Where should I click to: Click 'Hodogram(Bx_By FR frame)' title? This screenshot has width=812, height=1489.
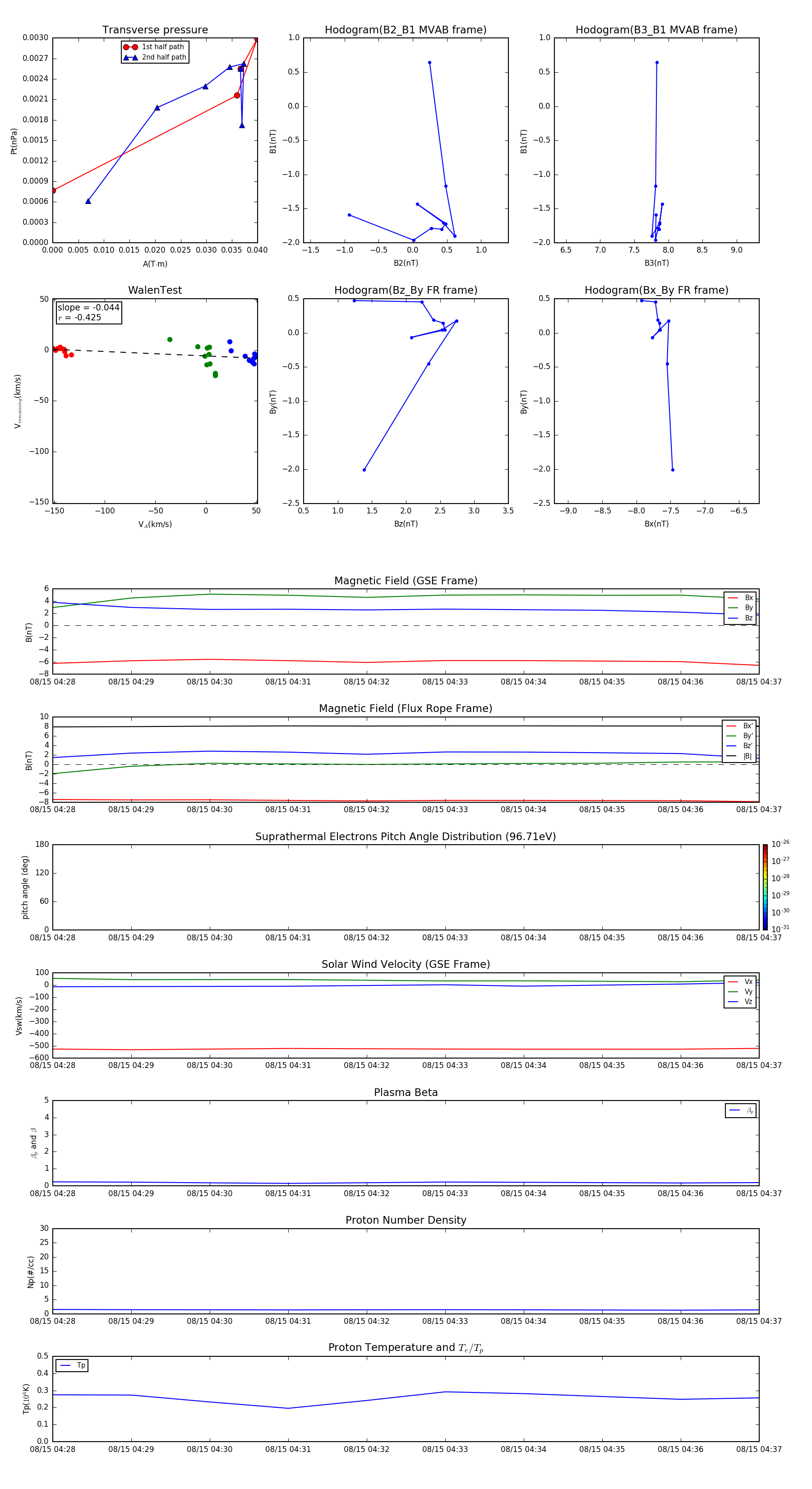click(656, 290)
